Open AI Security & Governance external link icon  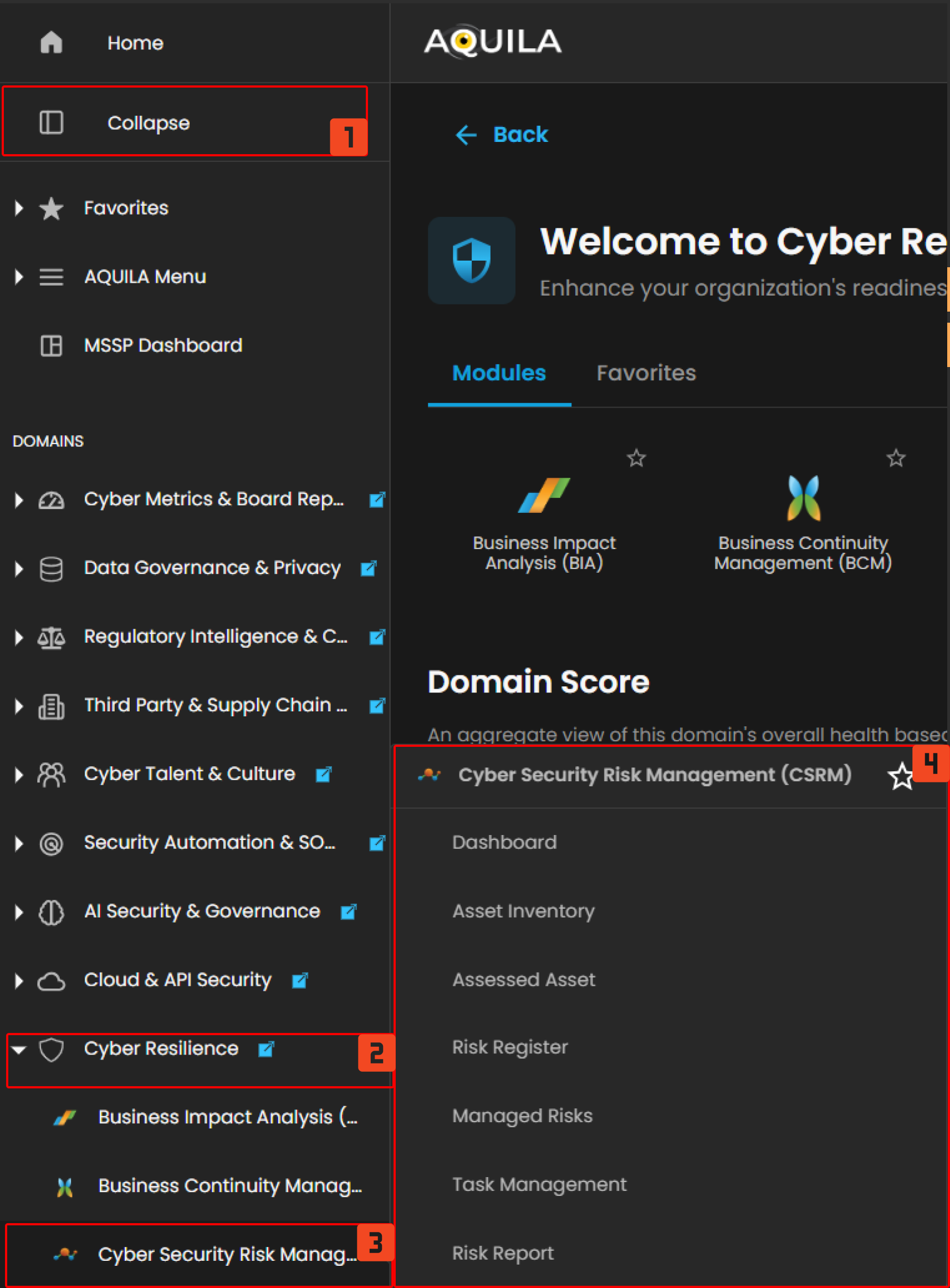349,911
